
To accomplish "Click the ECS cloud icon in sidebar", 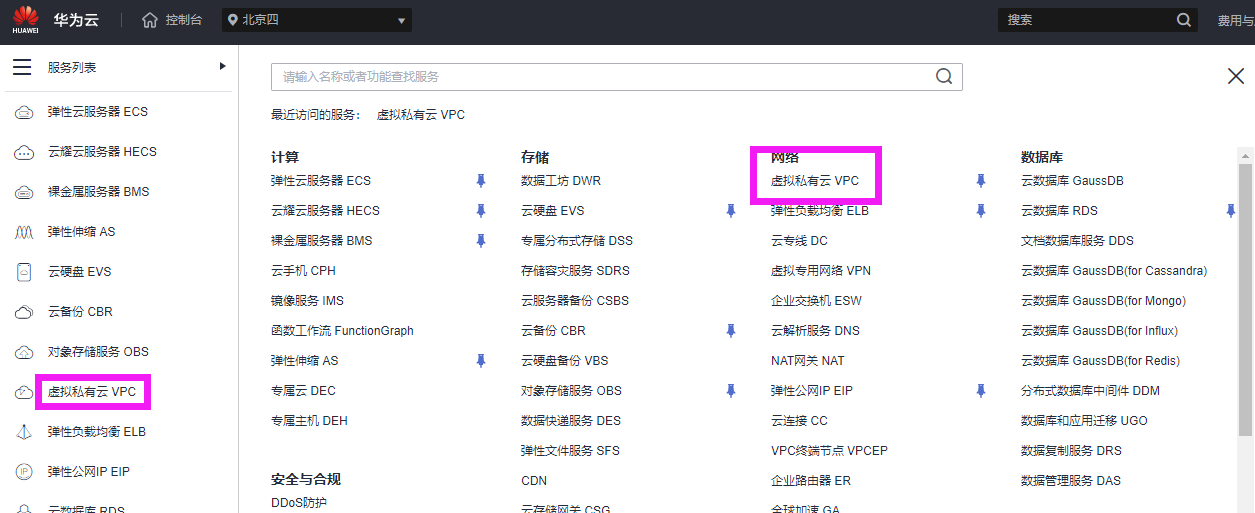I will tap(24, 112).
